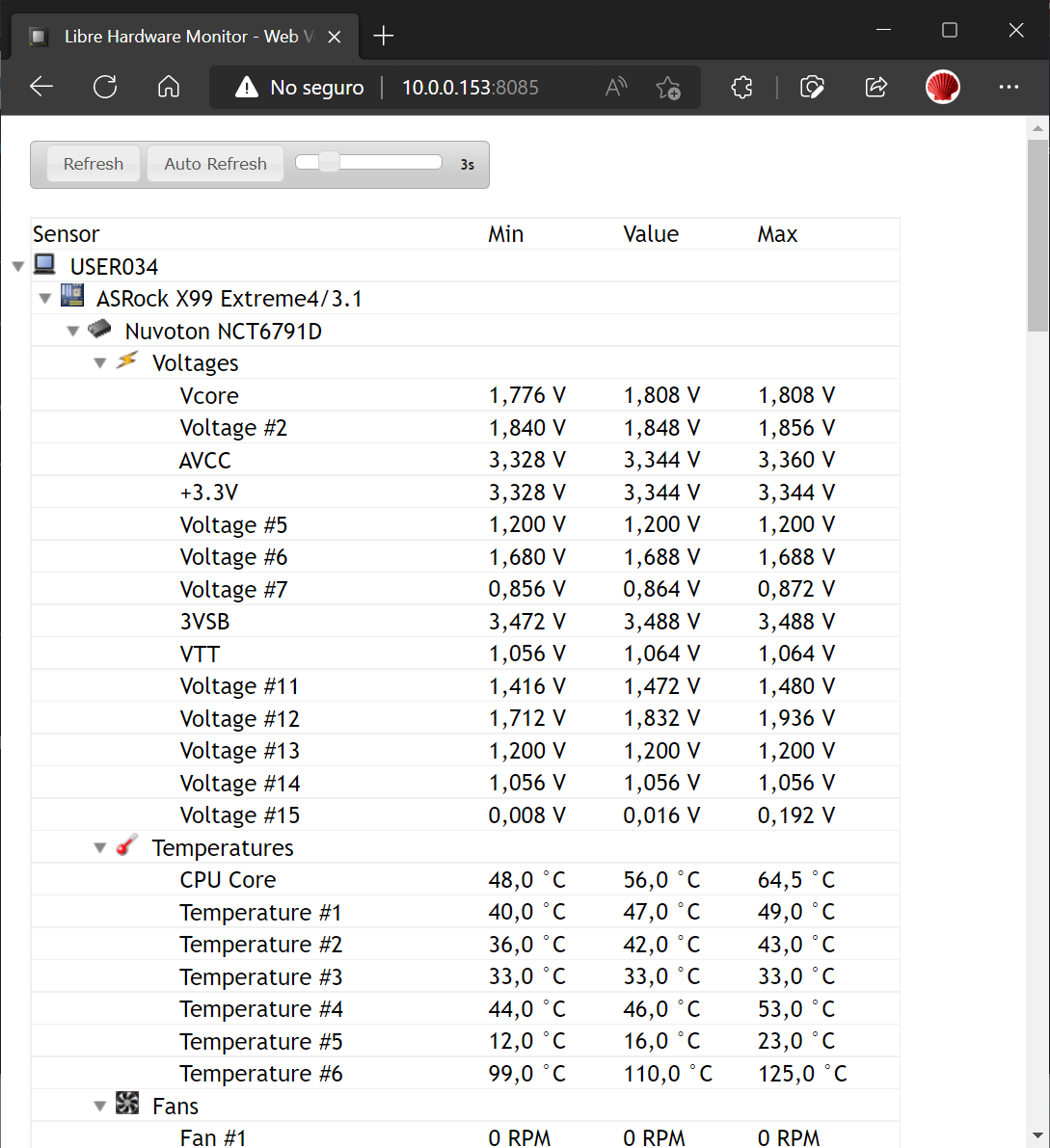Click the scrollbar down arrow
The image size is (1050, 1148).
click(x=1037, y=1135)
